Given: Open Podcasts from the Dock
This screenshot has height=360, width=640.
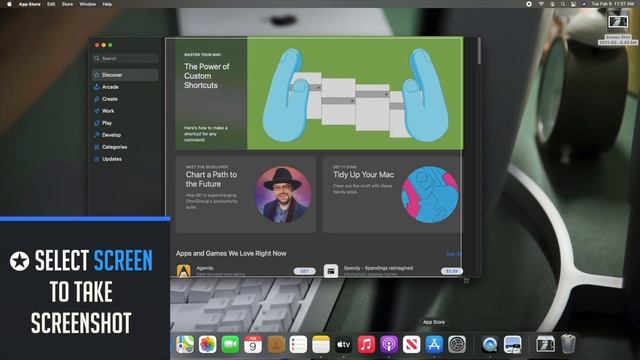Looking at the screenshot, I should 389,344.
